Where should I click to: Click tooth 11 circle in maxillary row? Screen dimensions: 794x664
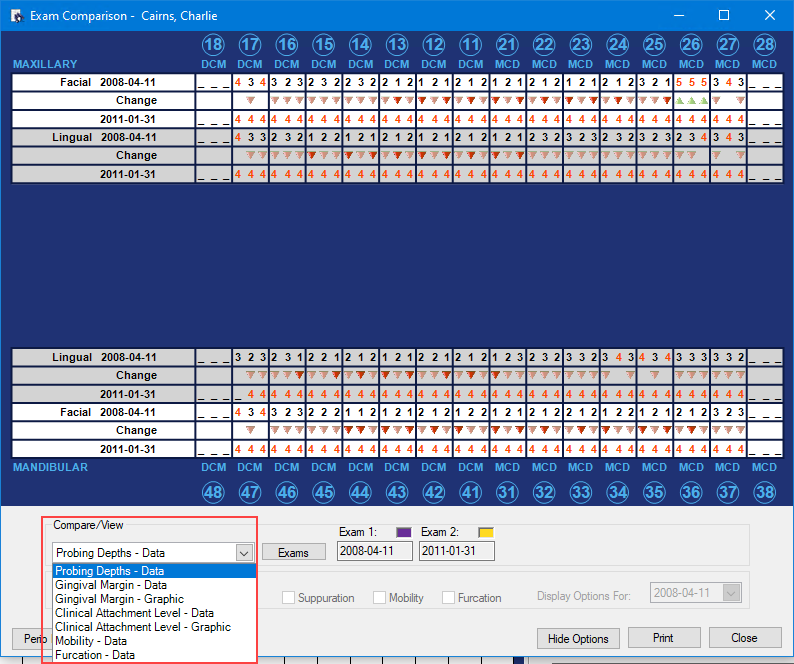click(x=471, y=44)
